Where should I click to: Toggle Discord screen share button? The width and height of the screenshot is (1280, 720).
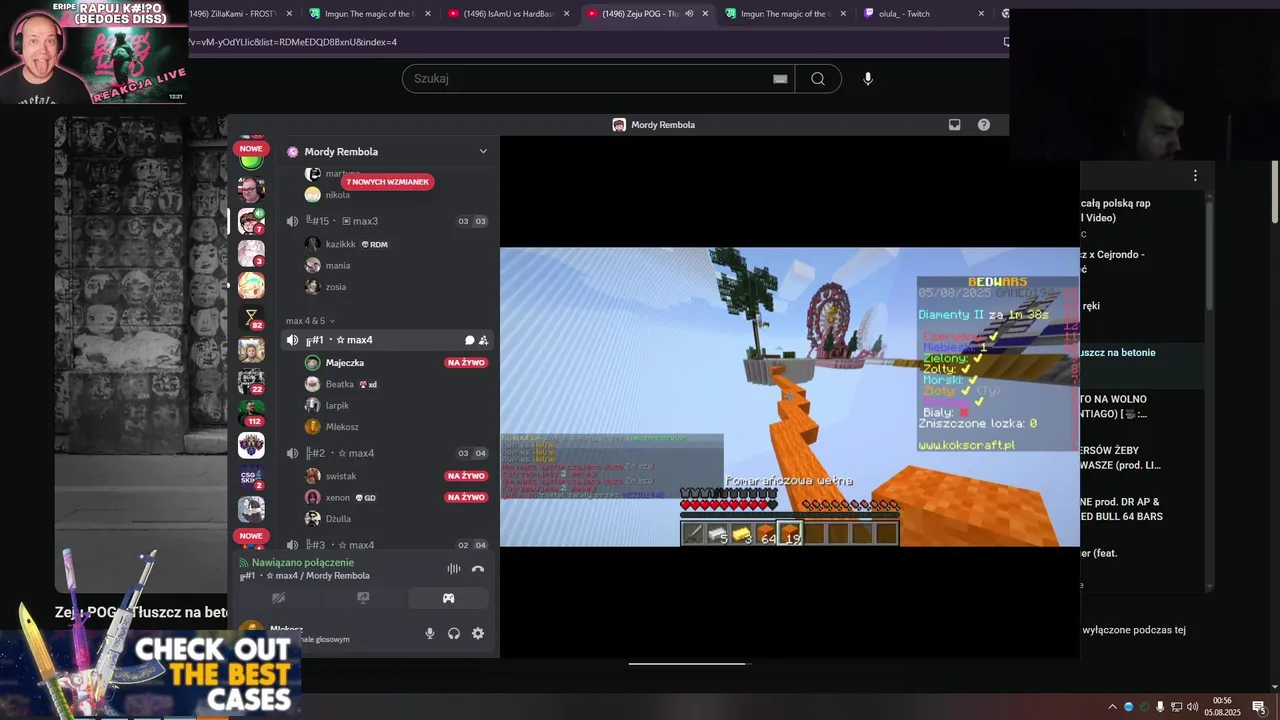pyautogui.click(x=363, y=598)
